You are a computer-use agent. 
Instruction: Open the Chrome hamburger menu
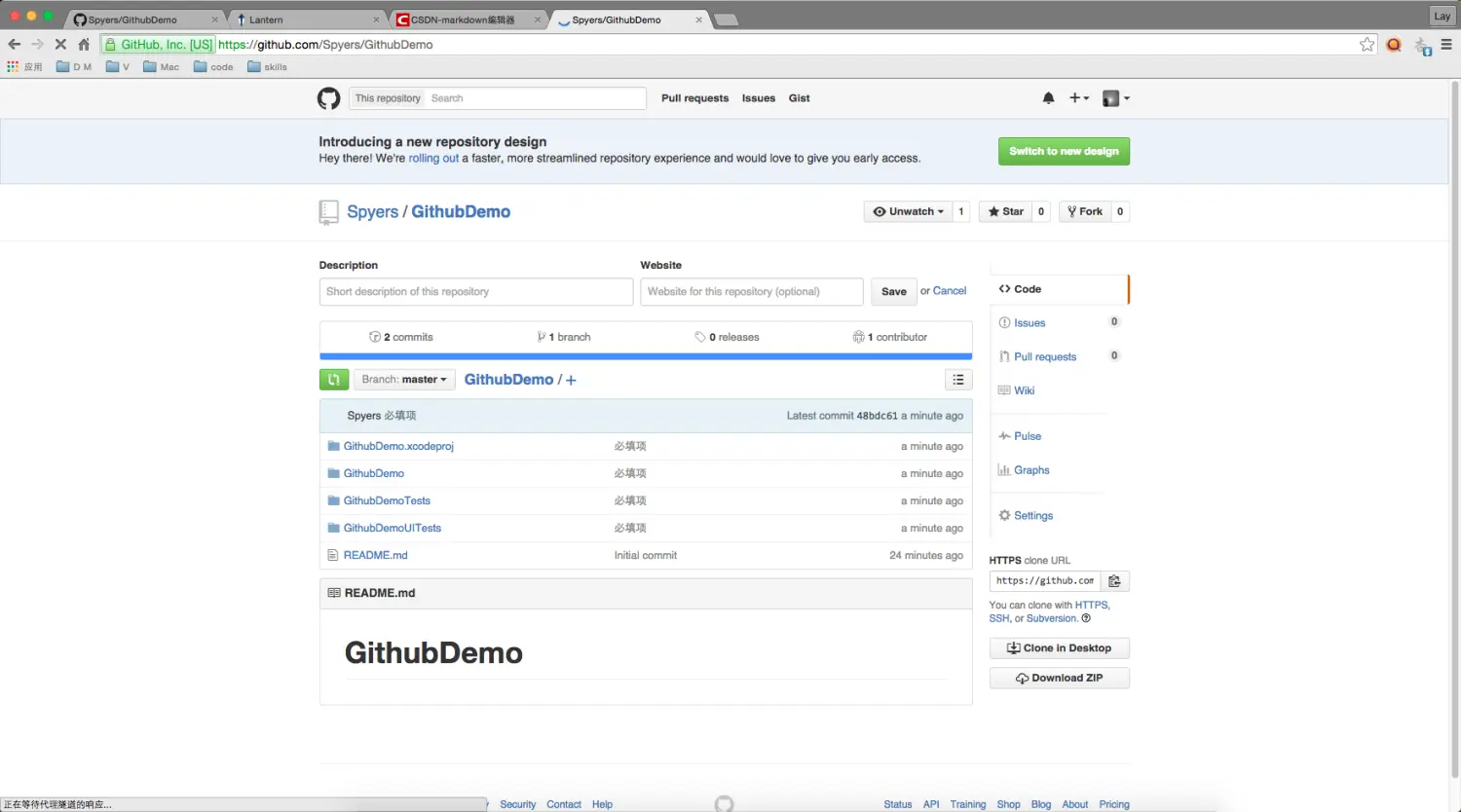(1446, 44)
